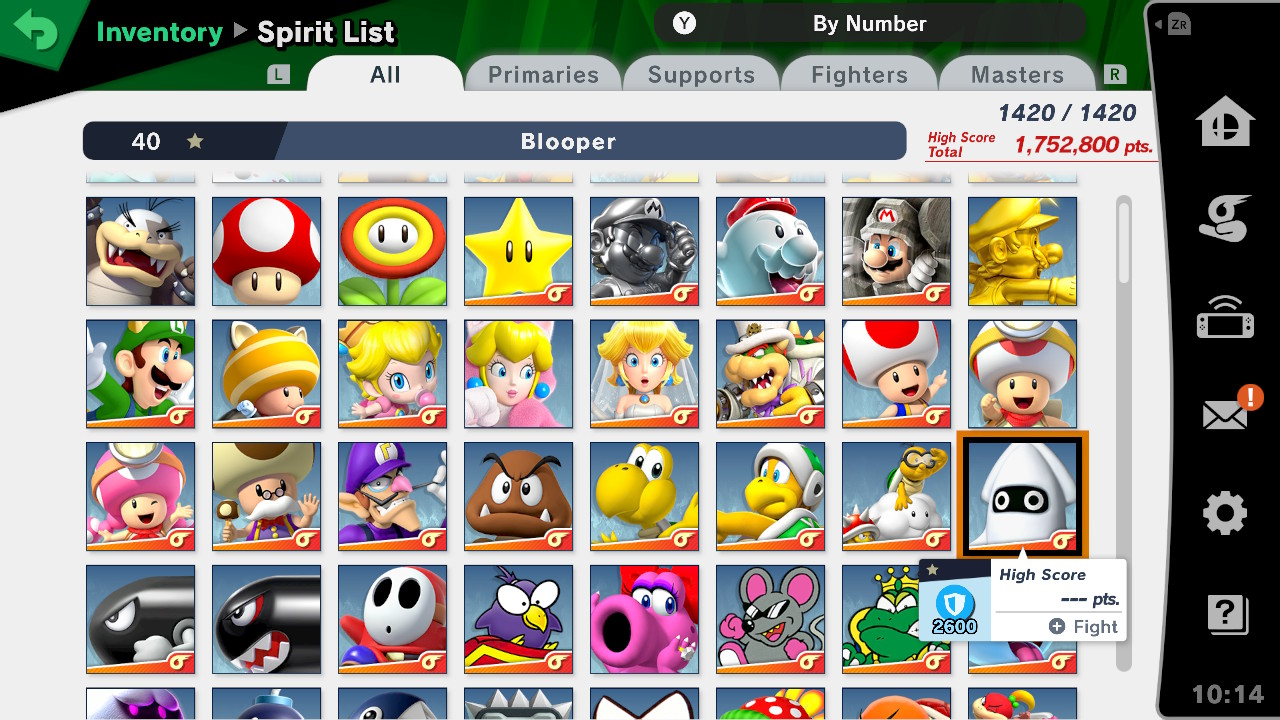Screen dimensions: 1280x720
Task: Open the Smash home icon in sidebar
Action: pyautogui.click(x=1225, y=121)
